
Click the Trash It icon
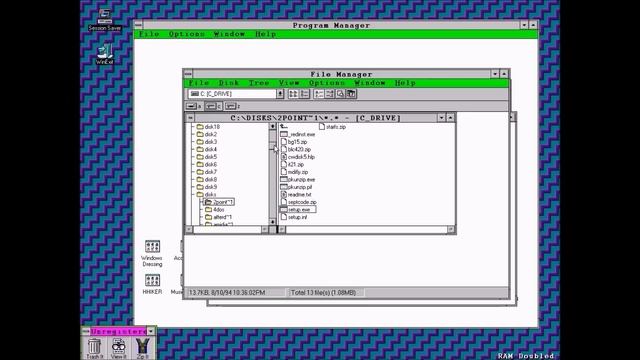[94, 348]
